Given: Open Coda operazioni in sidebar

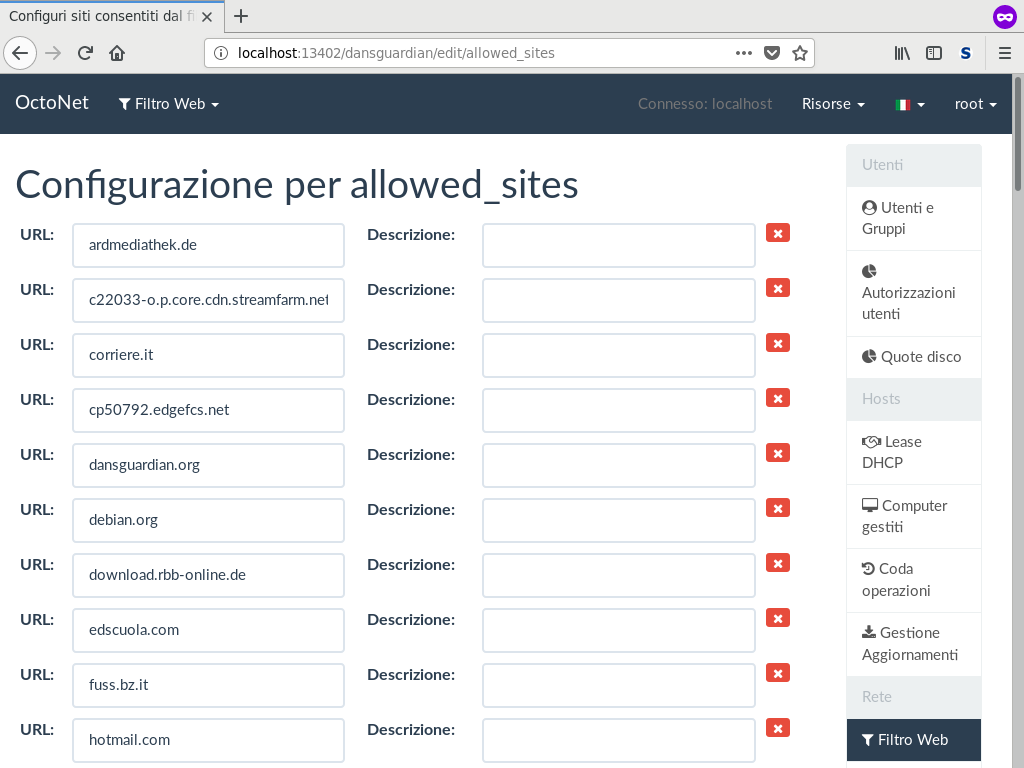Looking at the screenshot, I should [x=914, y=580].
